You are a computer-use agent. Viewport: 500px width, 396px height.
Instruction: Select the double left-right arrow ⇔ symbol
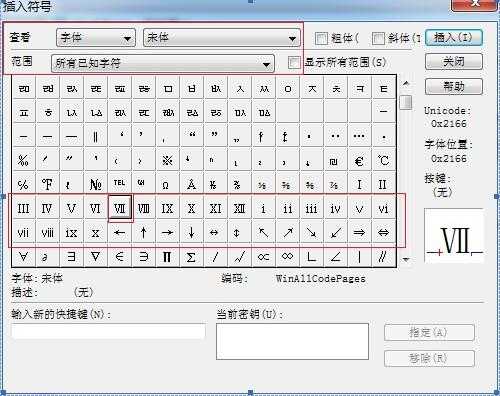[x=383, y=233]
